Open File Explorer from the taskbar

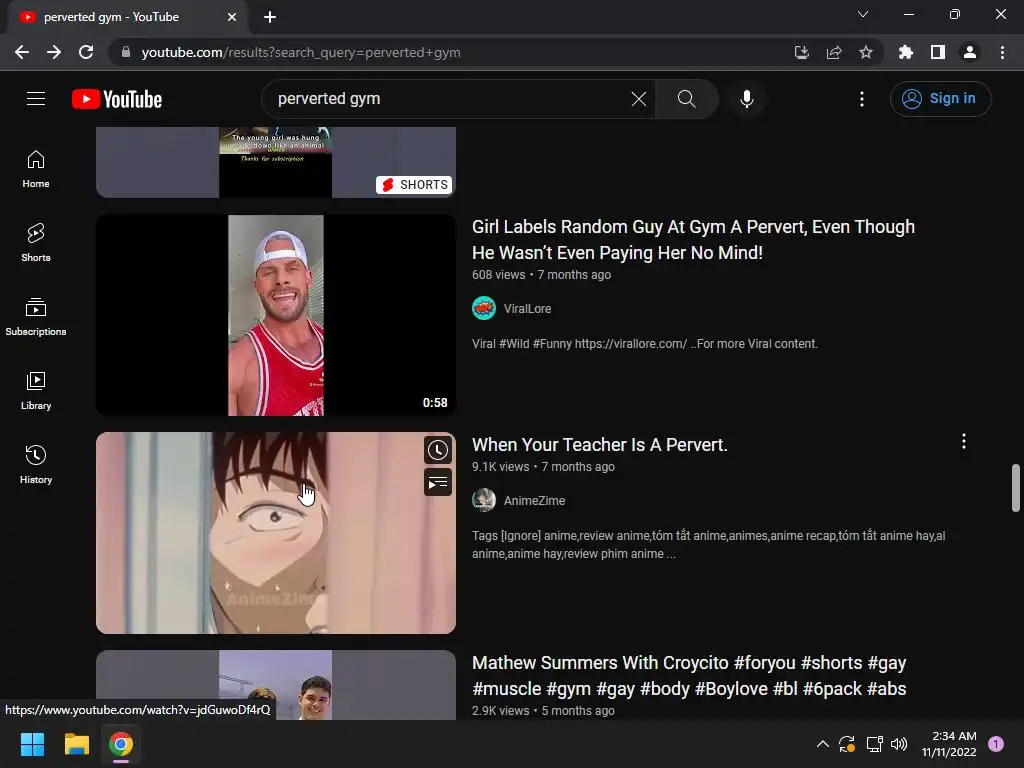[x=76, y=744]
